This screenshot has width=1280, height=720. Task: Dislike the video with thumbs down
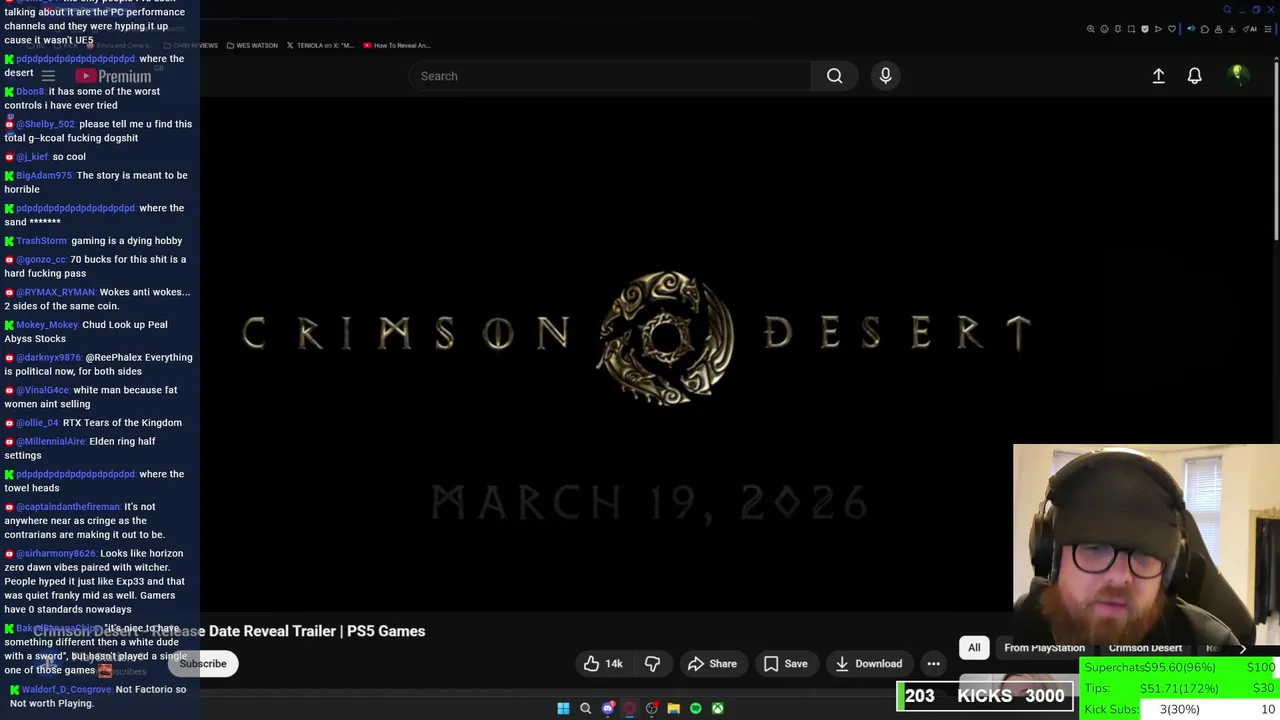pyautogui.click(x=652, y=664)
